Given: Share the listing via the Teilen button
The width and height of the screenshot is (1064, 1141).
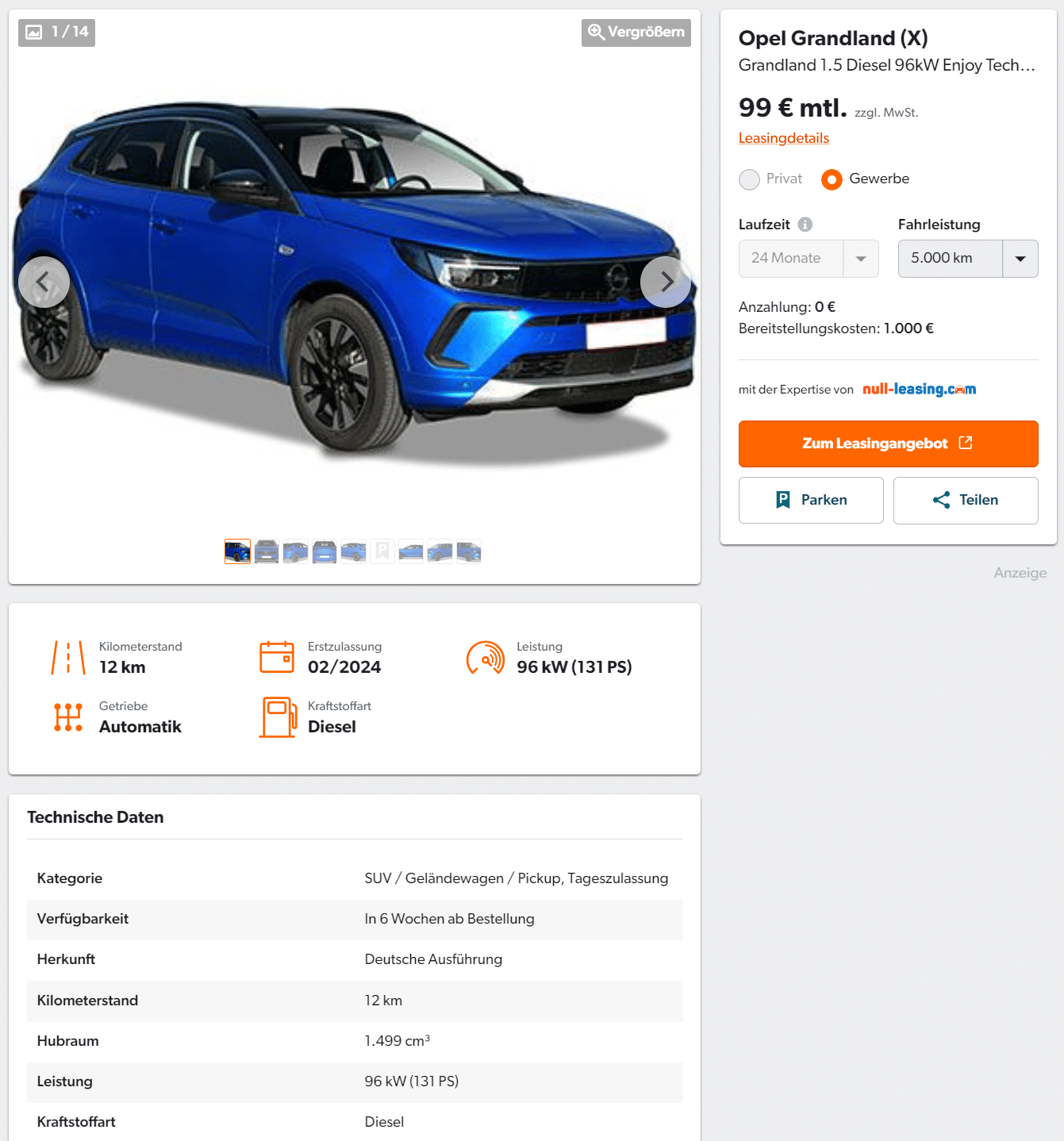Looking at the screenshot, I should (x=966, y=500).
